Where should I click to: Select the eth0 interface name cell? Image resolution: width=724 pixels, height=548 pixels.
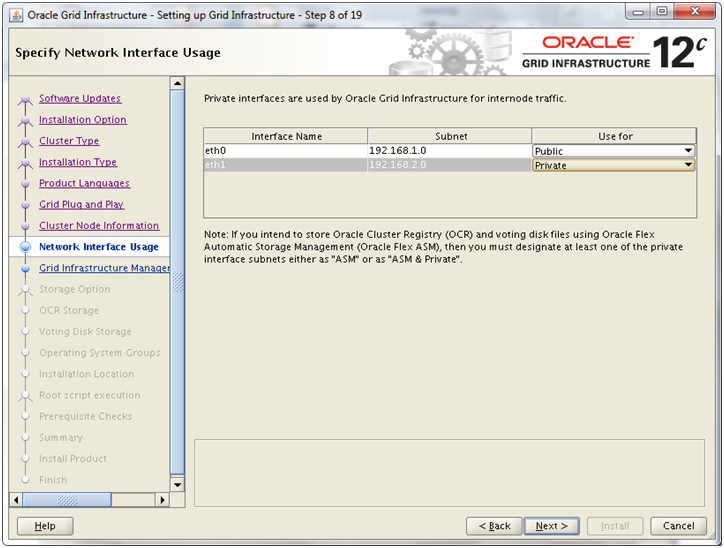point(285,151)
